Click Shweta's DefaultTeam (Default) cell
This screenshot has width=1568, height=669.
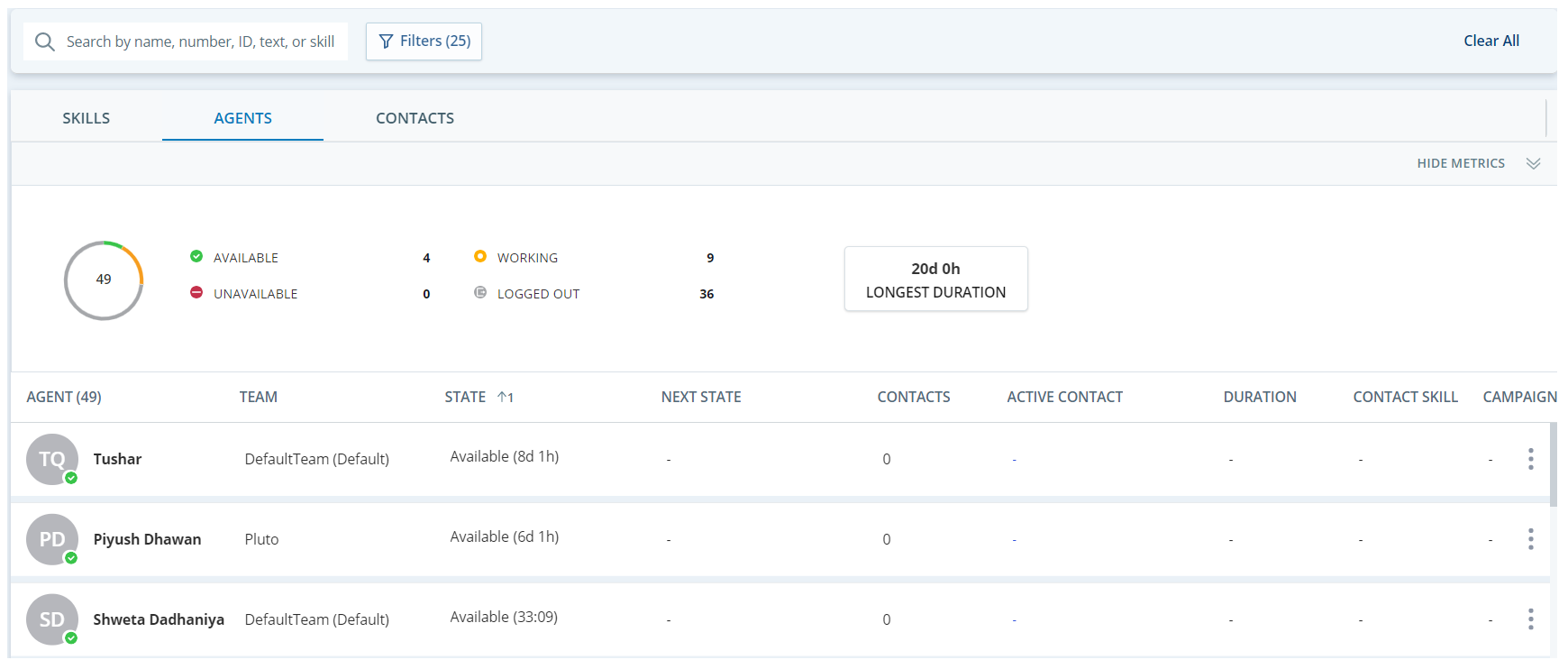click(317, 619)
